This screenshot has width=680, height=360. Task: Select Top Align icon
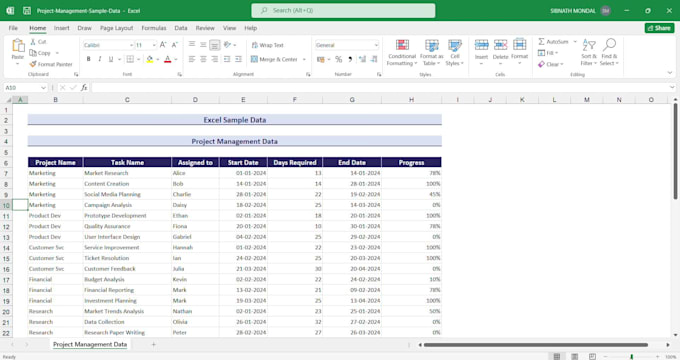coord(192,45)
